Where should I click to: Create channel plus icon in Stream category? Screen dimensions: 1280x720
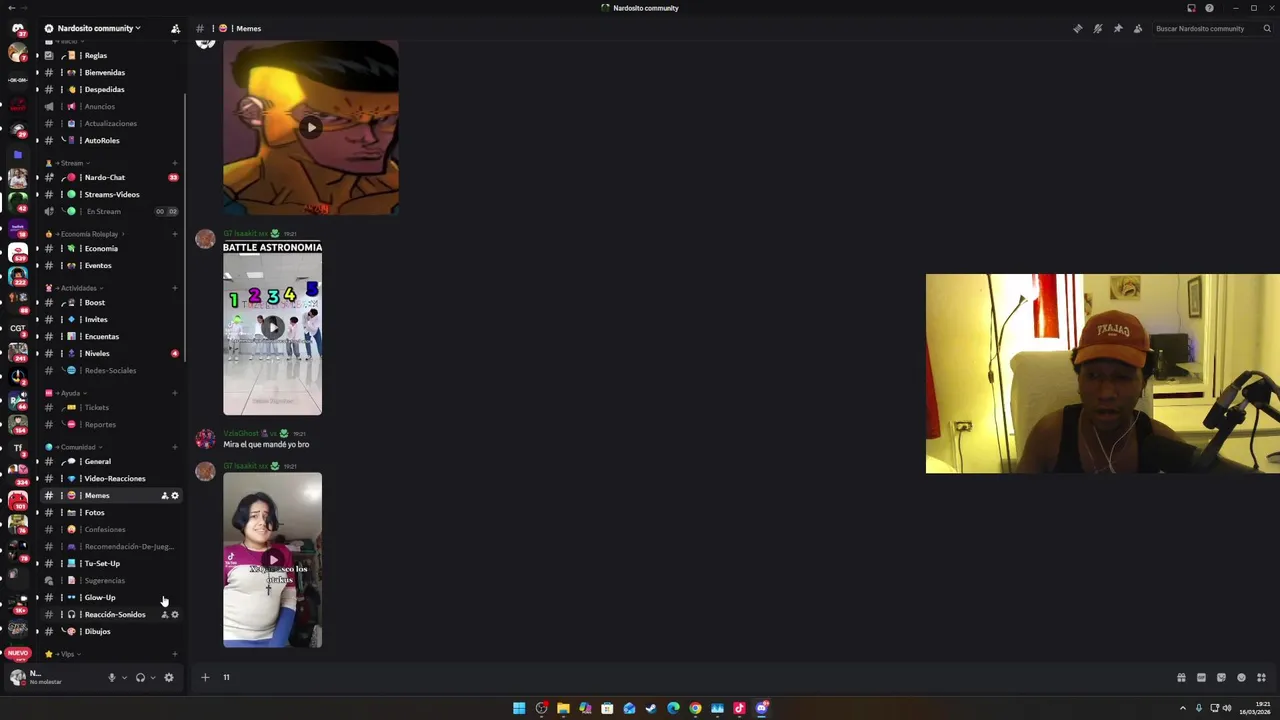(x=175, y=163)
